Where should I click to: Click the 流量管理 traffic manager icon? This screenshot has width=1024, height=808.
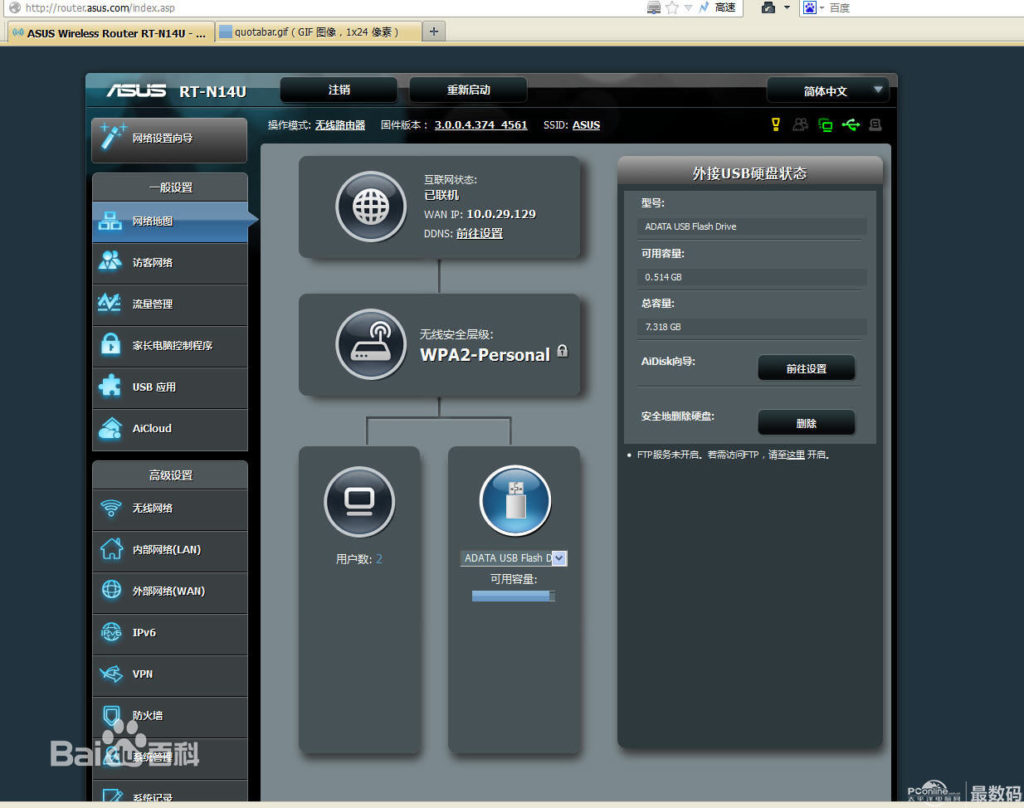point(110,303)
